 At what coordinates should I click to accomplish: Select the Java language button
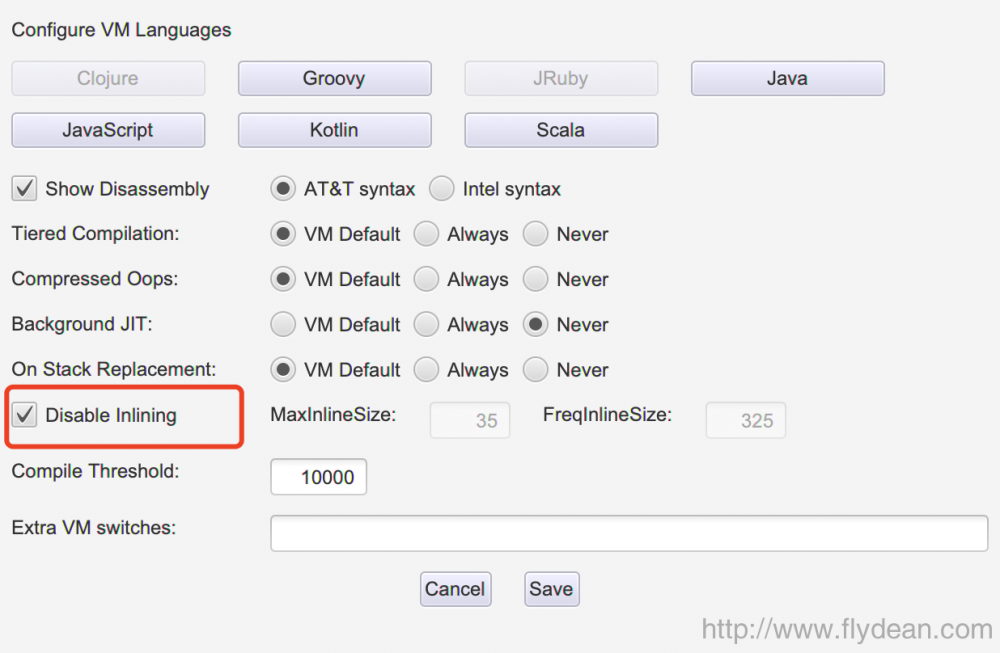(787, 78)
